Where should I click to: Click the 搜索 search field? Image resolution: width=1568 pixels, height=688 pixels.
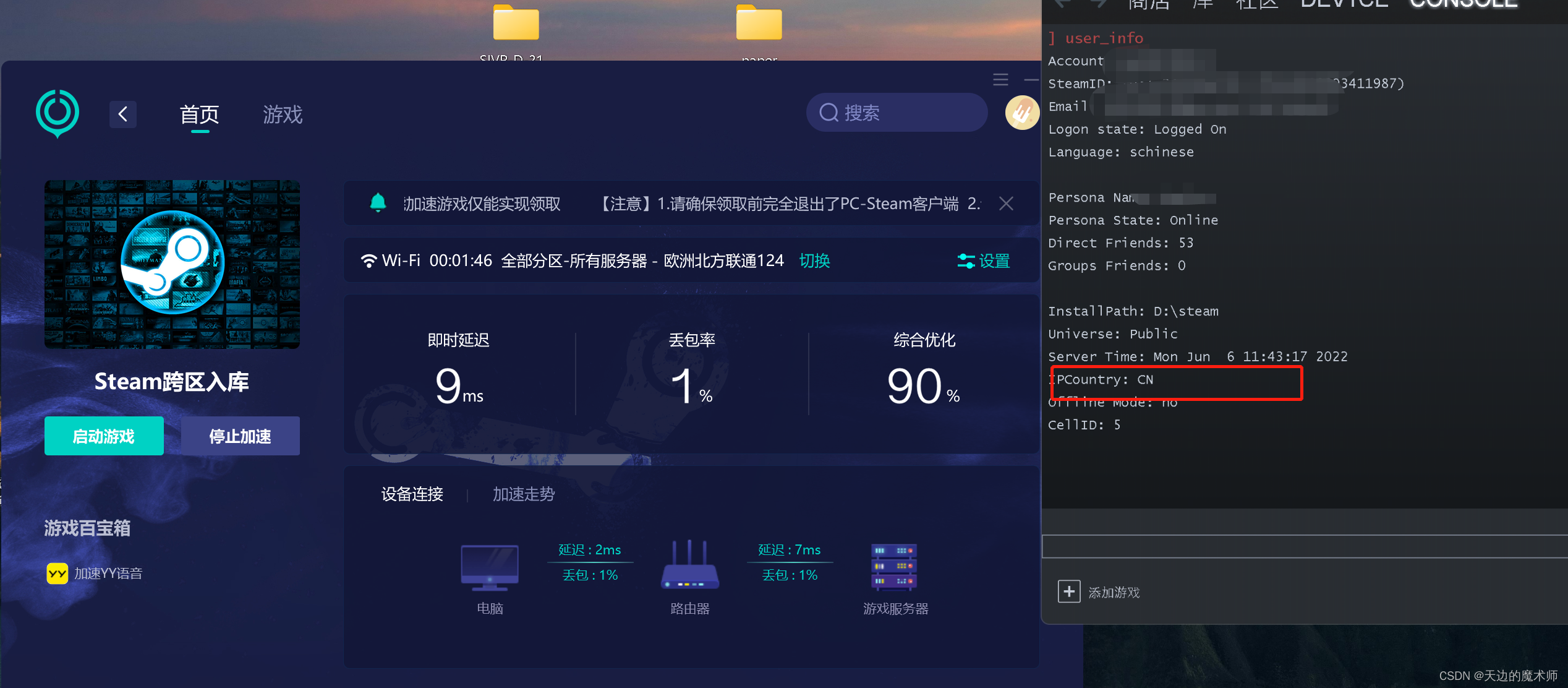click(x=896, y=113)
